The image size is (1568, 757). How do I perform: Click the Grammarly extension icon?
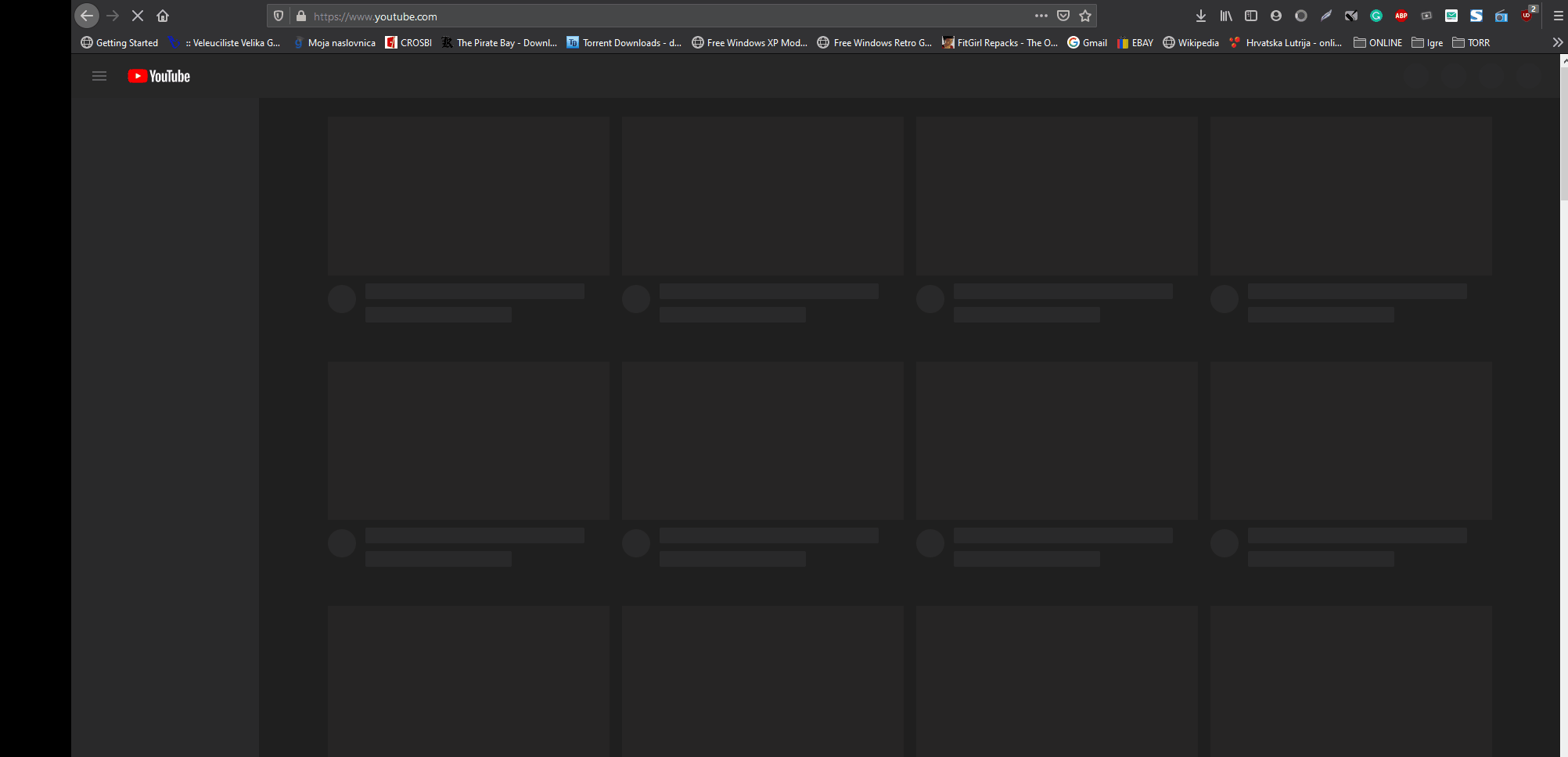[1376, 16]
